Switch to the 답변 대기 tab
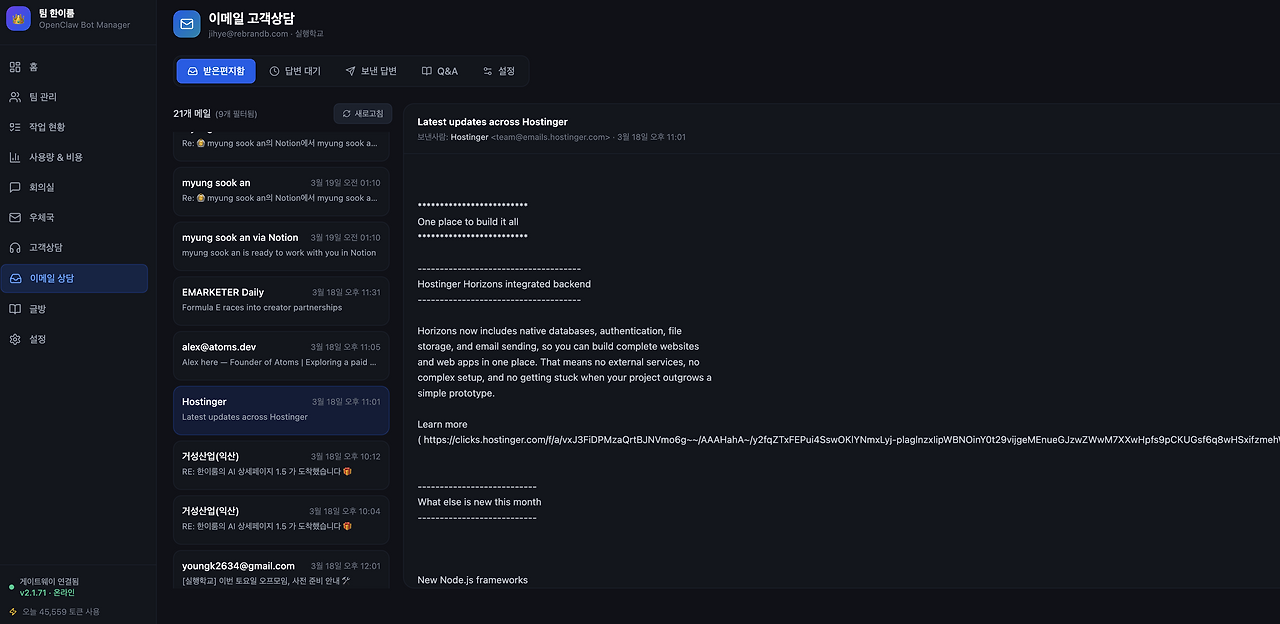1280x624 pixels. pyautogui.click(x=295, y=71)
